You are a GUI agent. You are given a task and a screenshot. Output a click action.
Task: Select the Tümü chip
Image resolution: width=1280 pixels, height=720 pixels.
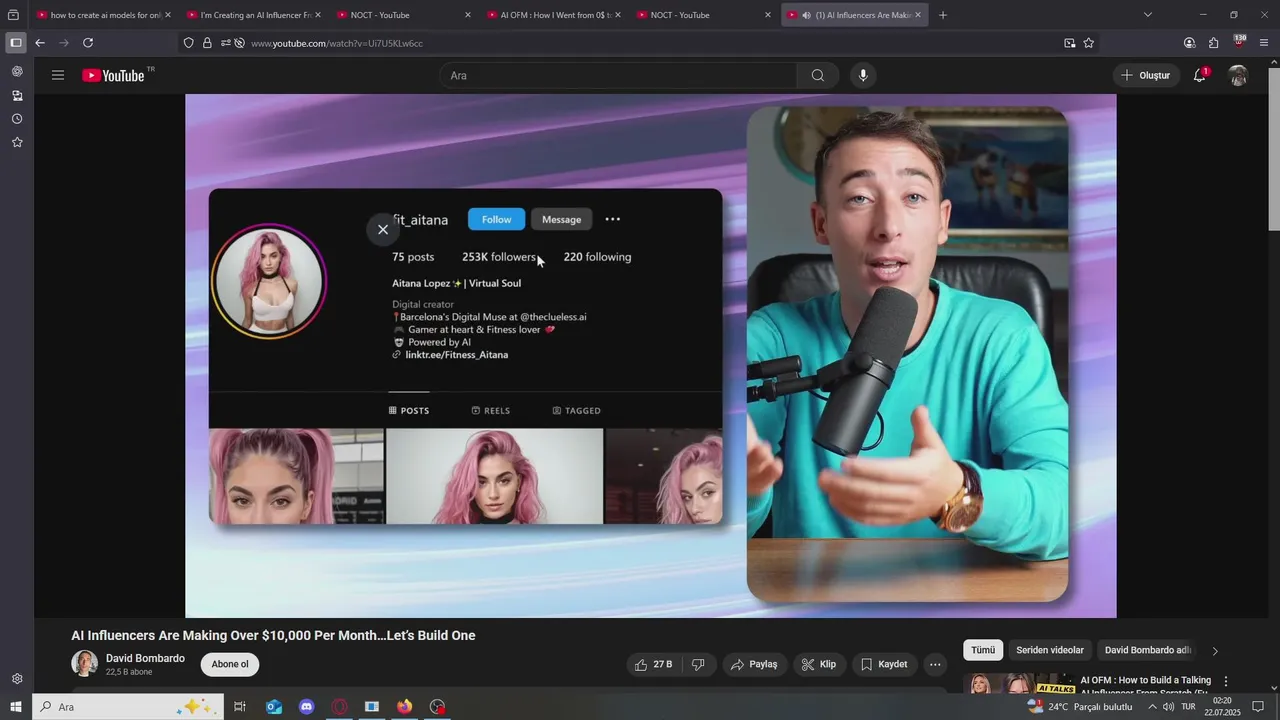(983, 650)
